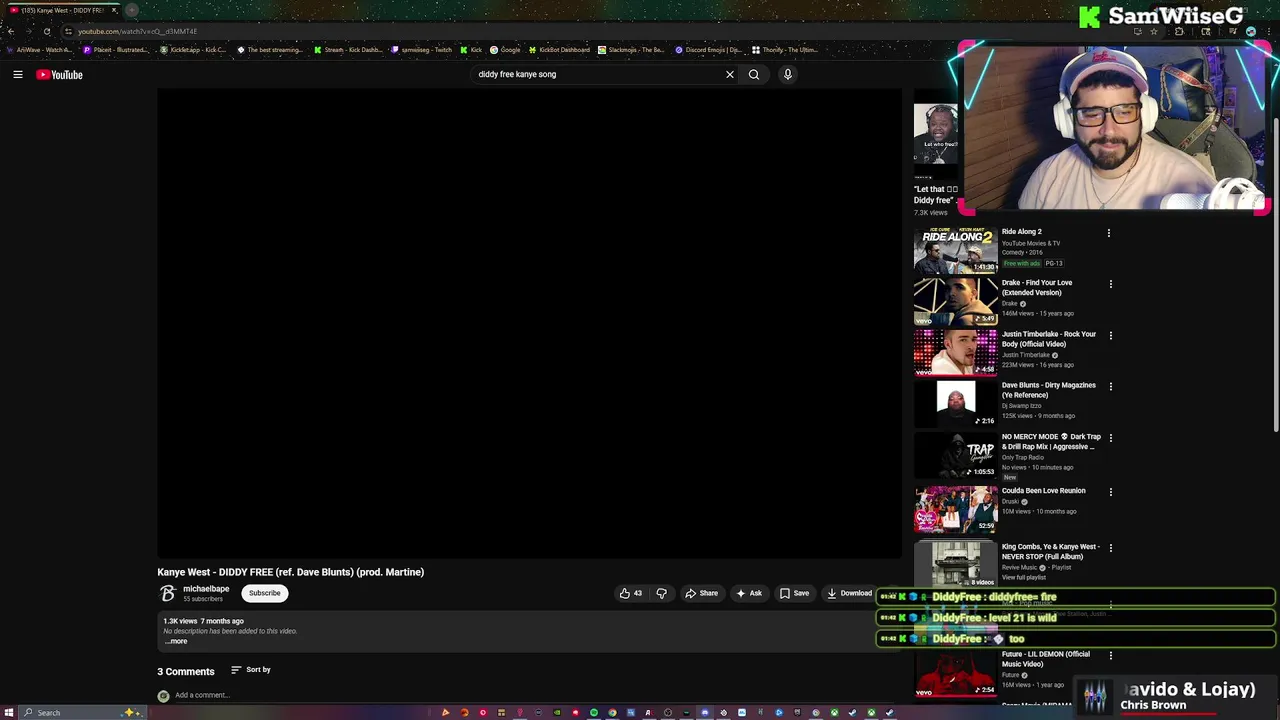Viewport: 1280px width, 720px height.
Task: Open Justin Timberlake Rock Your Body thumbnail
Action: click(955, 352)
